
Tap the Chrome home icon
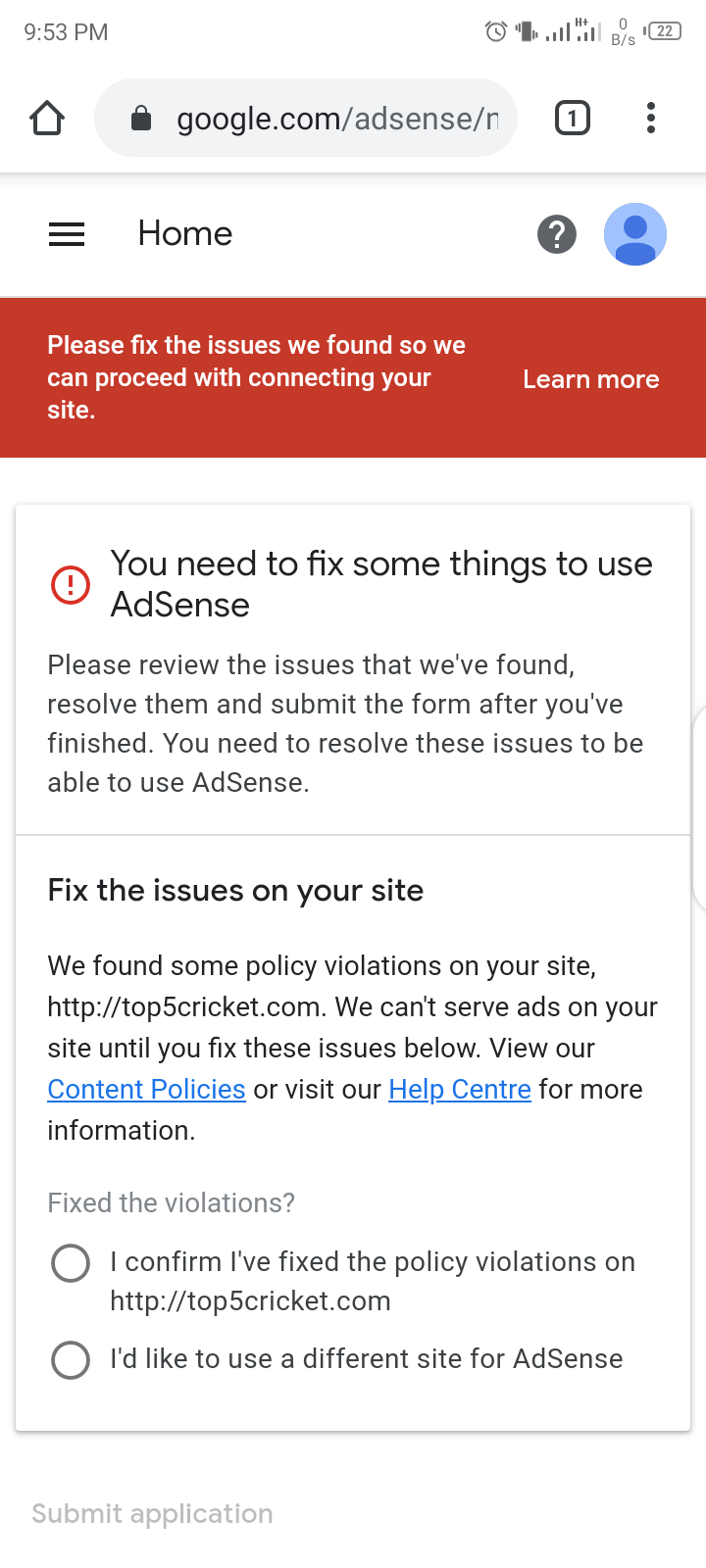pyautogui.click(x=47, y=119)
